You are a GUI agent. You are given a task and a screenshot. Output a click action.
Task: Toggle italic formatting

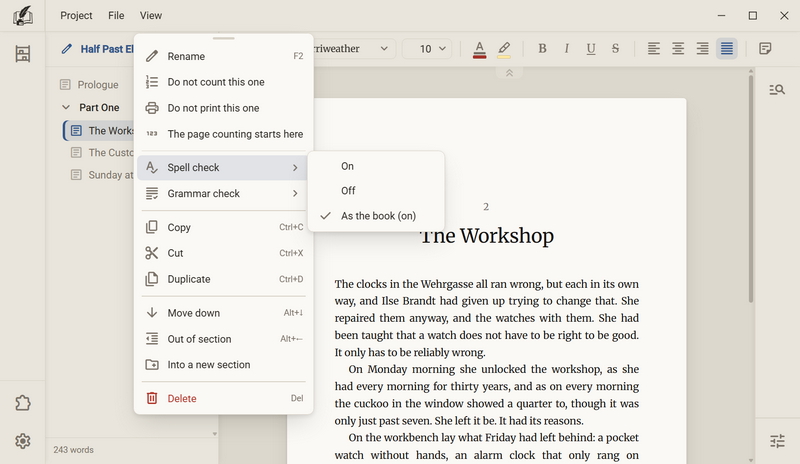[566, 48]
